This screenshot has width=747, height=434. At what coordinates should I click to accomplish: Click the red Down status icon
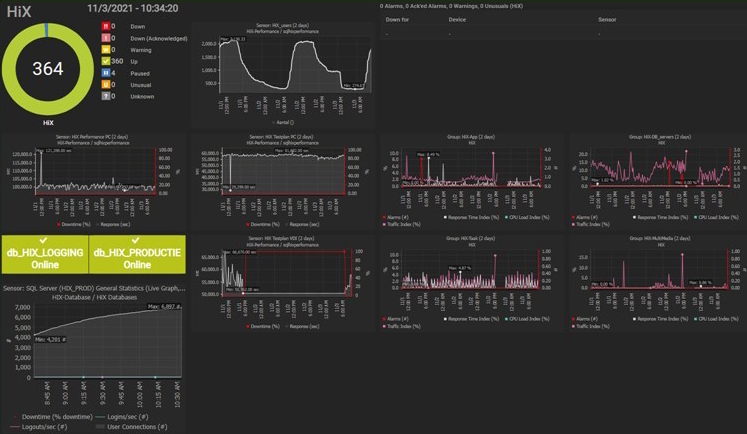(106, 26)
